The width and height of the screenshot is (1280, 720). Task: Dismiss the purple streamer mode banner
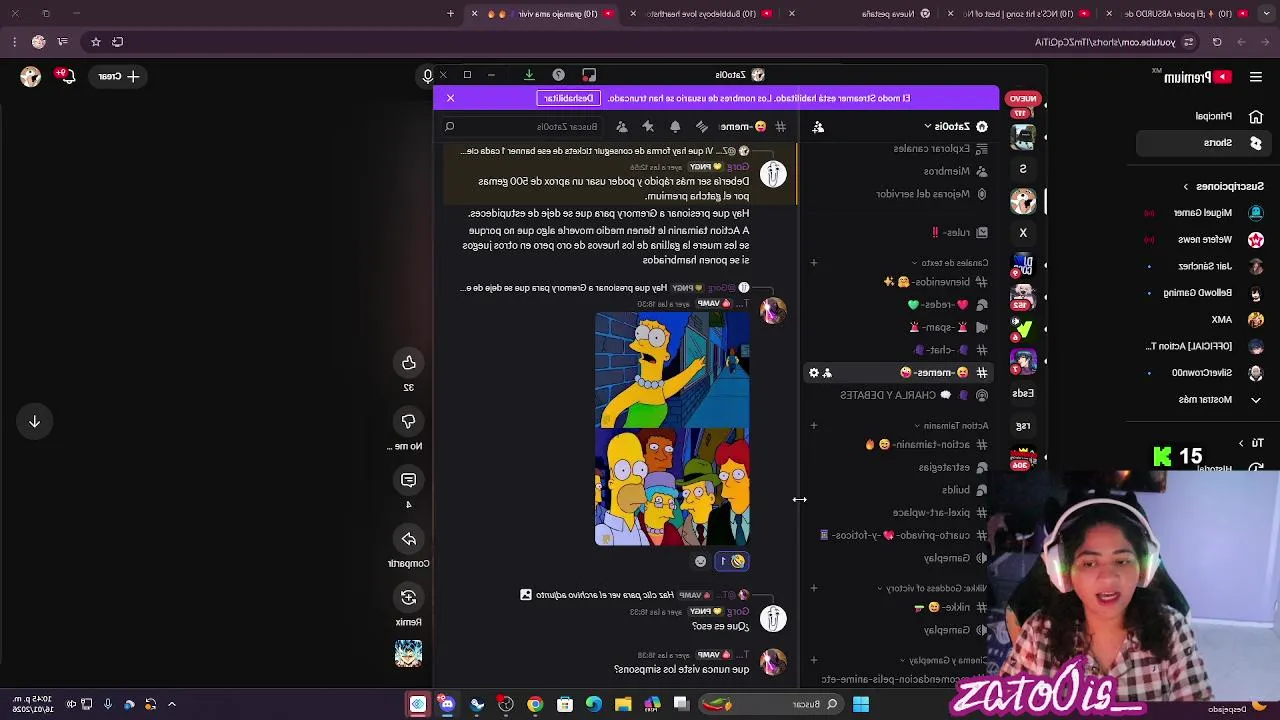point(450,98)
